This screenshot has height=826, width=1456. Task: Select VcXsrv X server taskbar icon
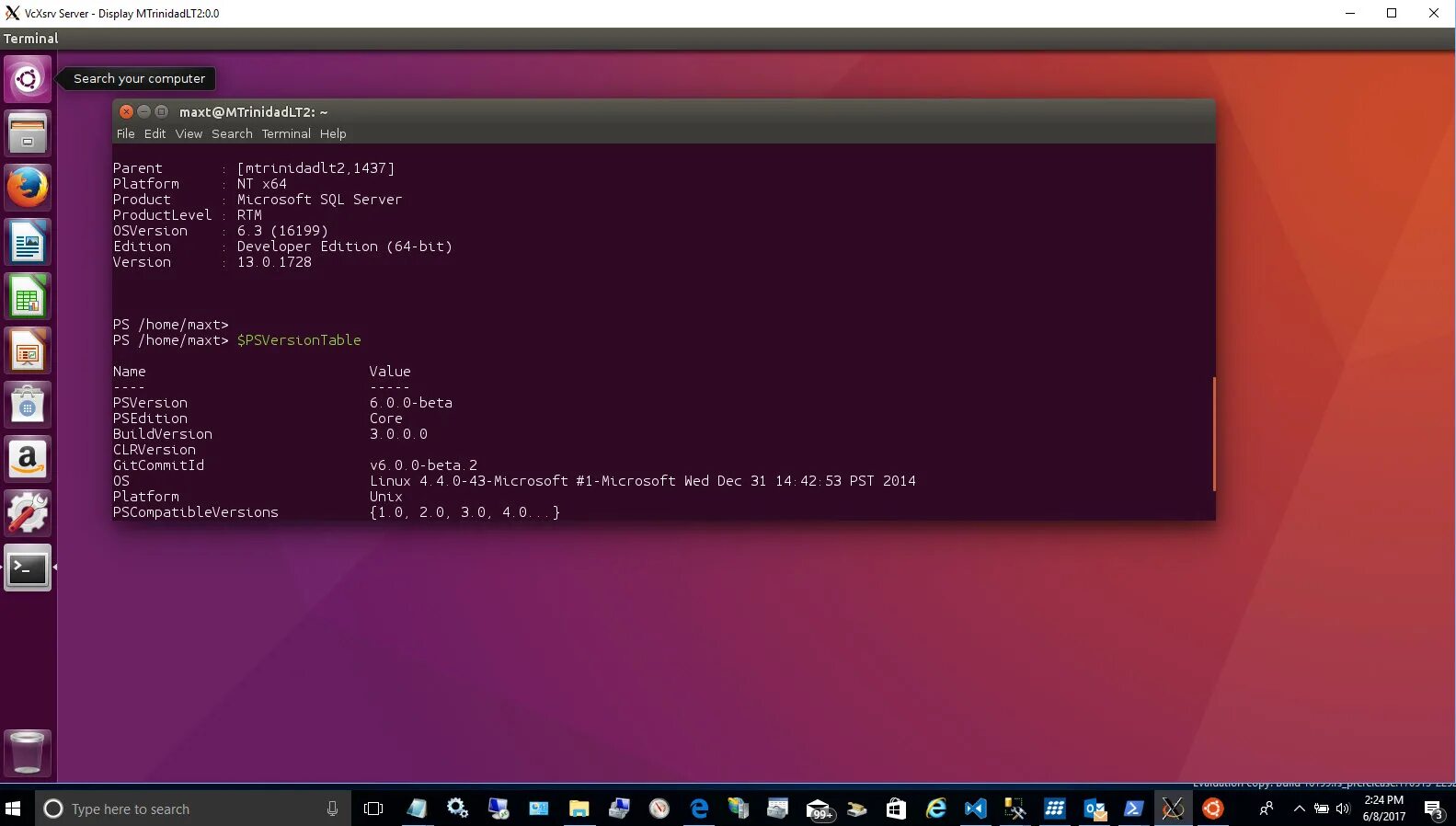point(1173,809)
